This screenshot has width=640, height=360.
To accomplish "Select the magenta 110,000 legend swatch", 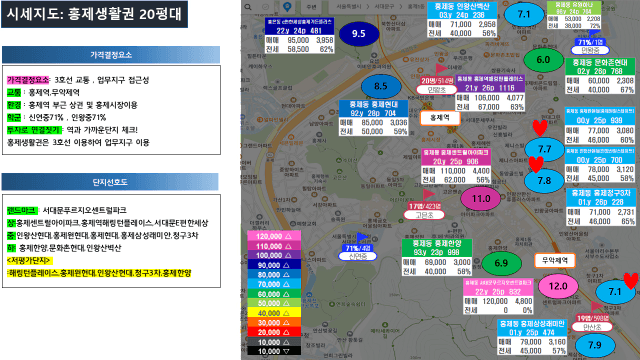I will 274,246.
